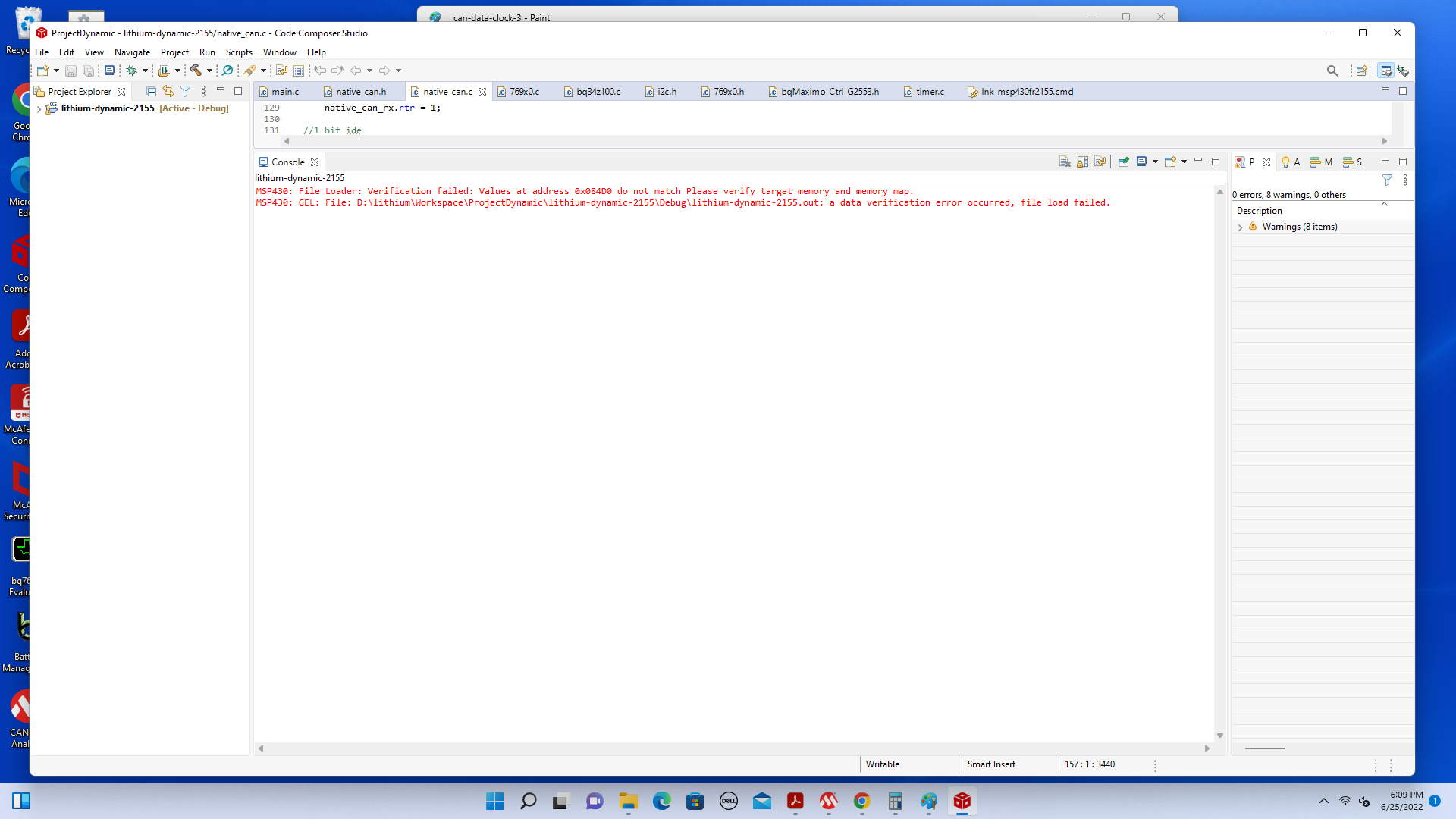Open the Build hammer dropdown arrow
This screenshot has height=819, width=1456.
[209, 71]
